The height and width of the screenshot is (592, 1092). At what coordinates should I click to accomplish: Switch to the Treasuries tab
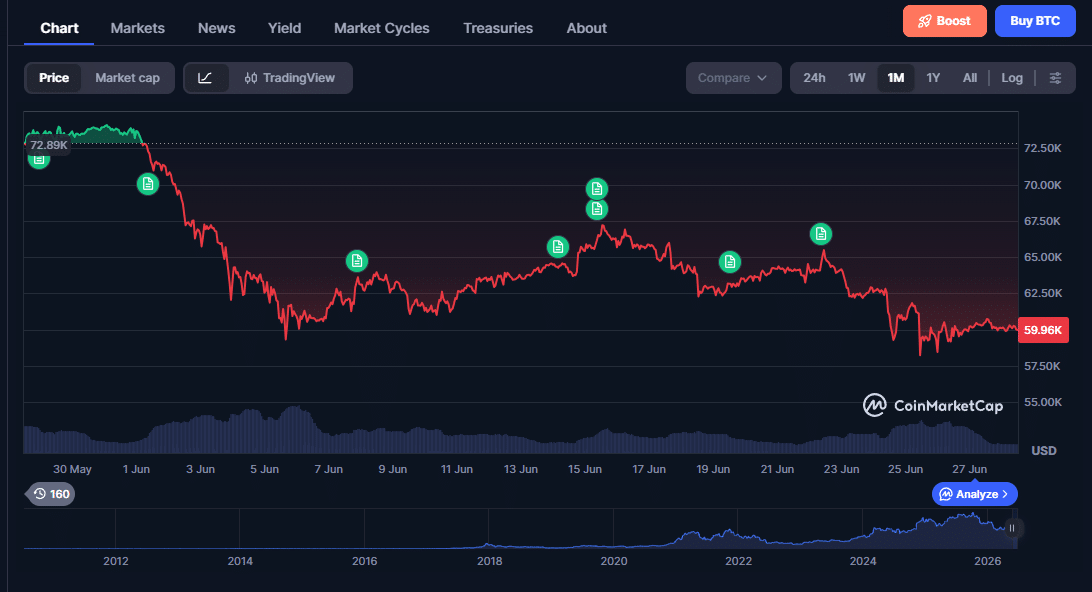pos(498,28)
